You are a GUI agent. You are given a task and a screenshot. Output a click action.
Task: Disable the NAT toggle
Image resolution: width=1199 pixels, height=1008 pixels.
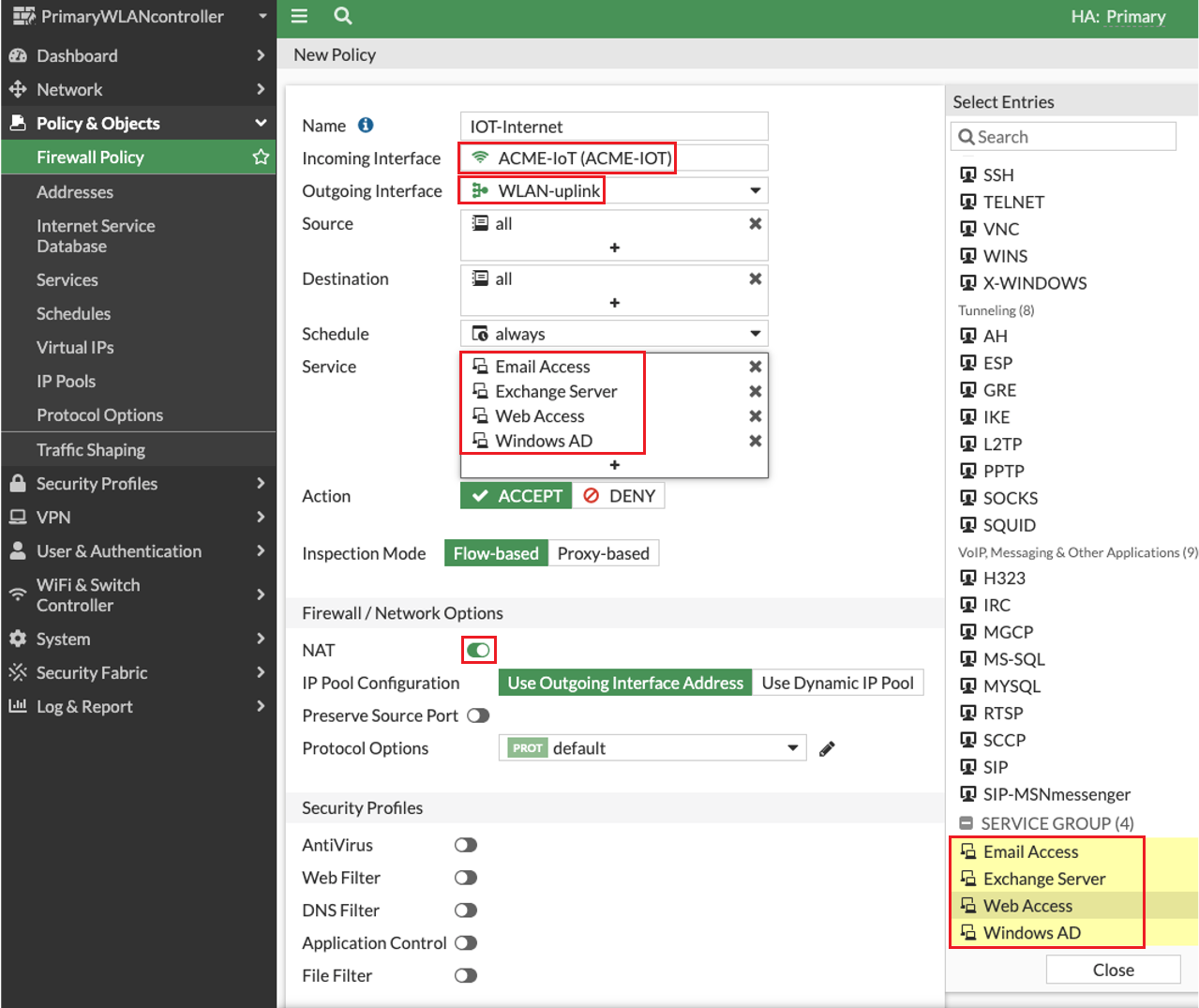[478, 650]
